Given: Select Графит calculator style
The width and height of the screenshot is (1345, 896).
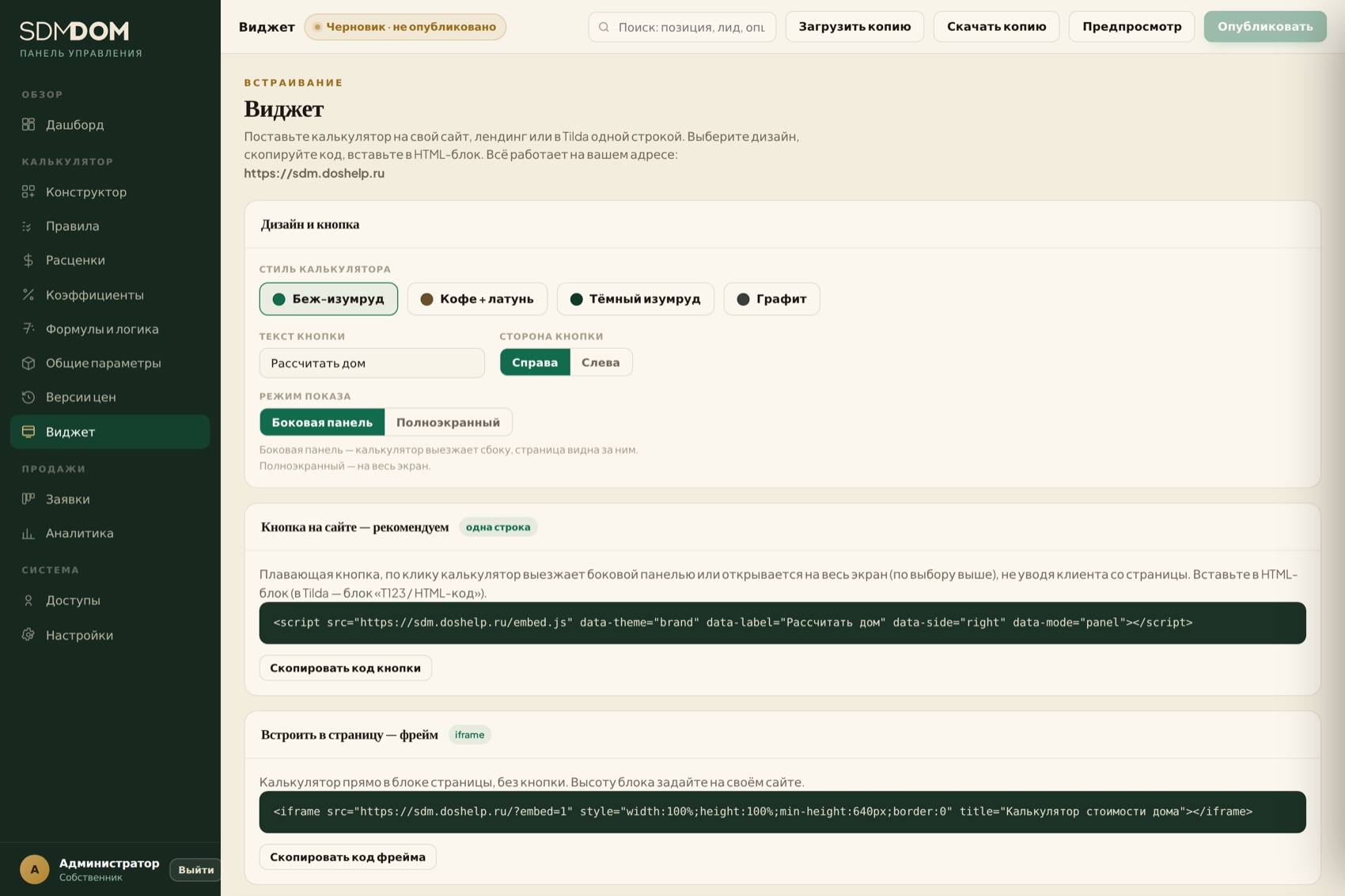Looking at the screenshot, I should tap(771, 299).
